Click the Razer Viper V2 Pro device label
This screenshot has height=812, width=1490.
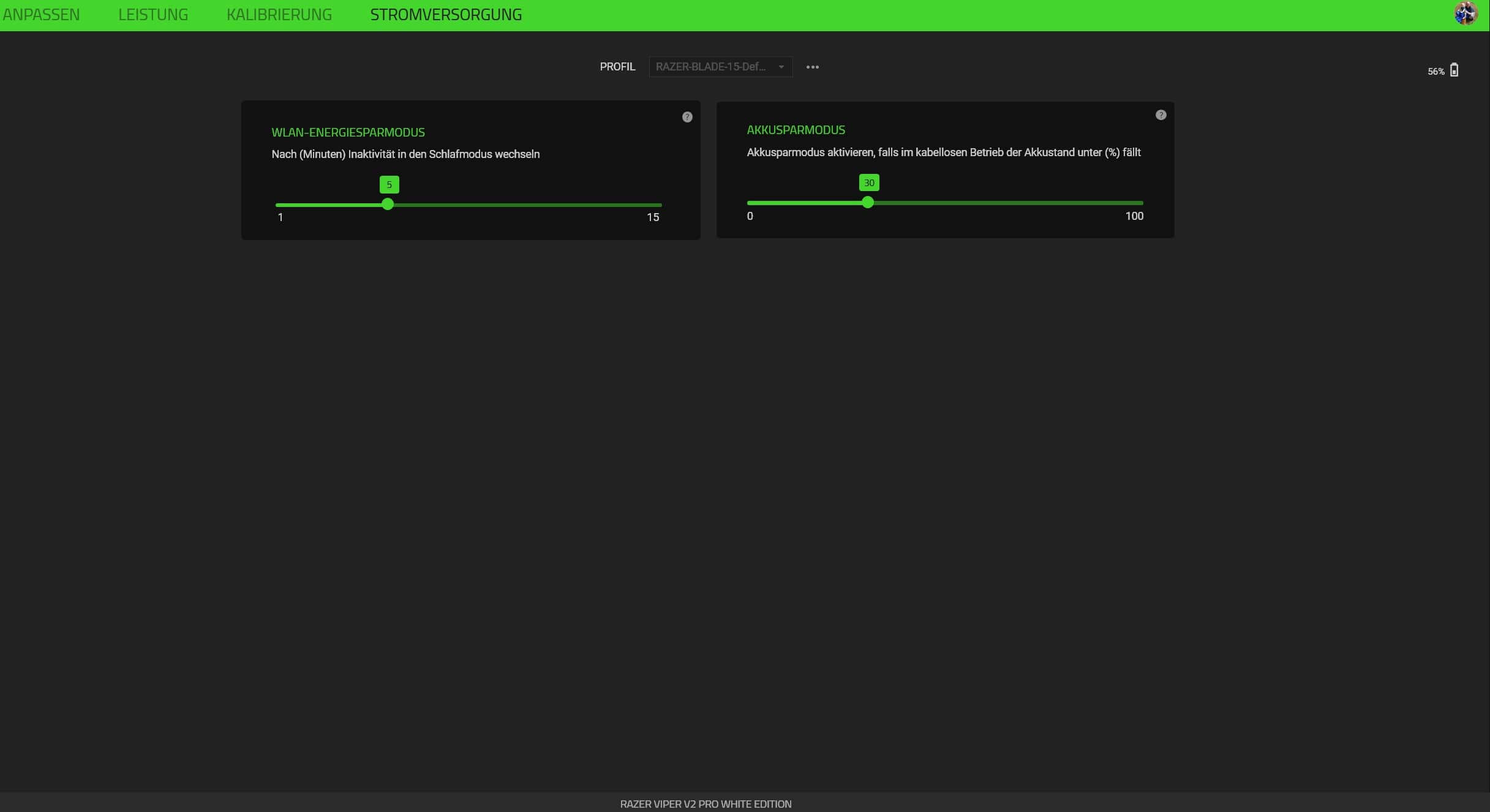pos(705,803)
